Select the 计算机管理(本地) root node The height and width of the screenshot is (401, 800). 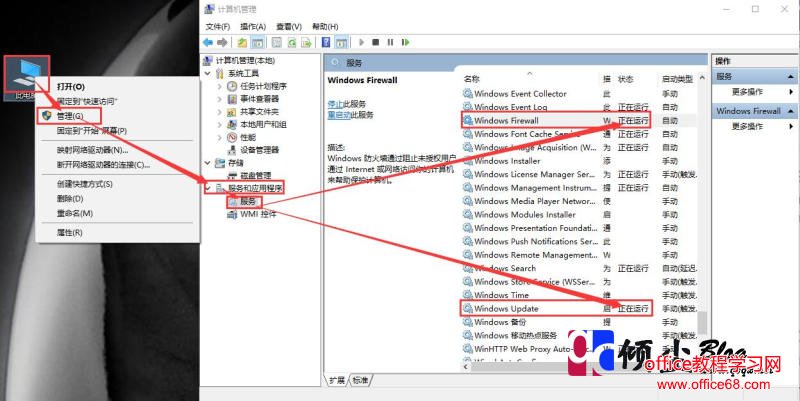[245, 61]
